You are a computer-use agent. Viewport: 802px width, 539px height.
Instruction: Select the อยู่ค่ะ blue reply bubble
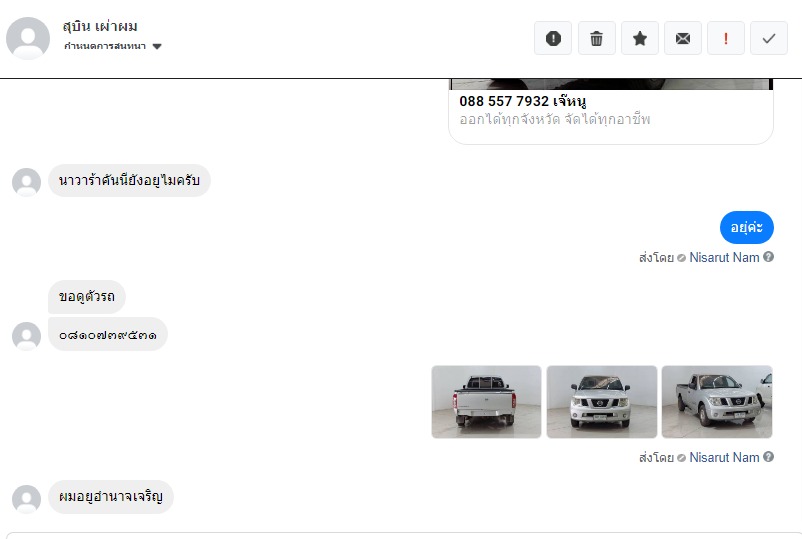[747, 228]
